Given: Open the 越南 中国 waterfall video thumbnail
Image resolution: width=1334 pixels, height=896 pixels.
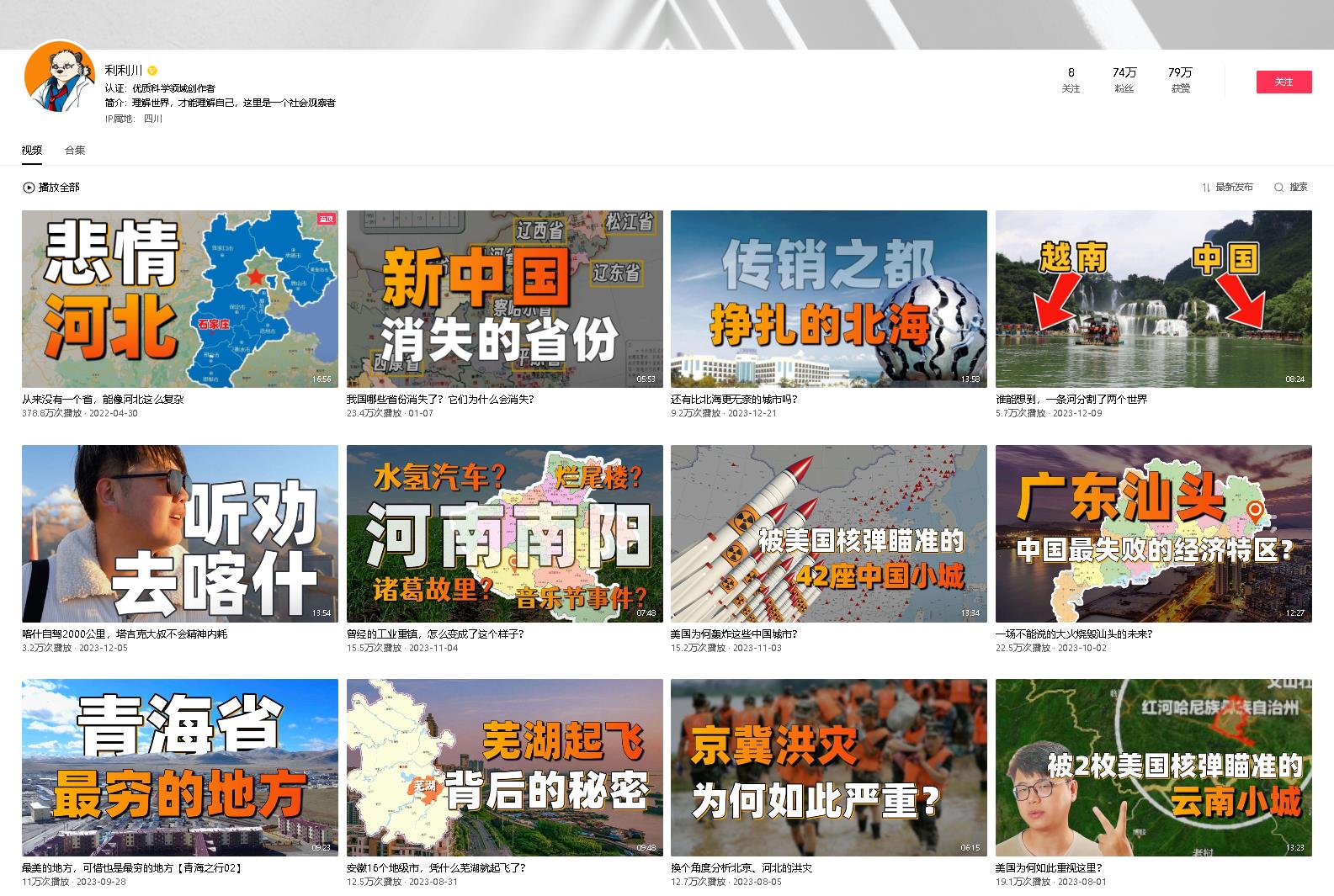Looking at the screenshot, I should 1153,299.
